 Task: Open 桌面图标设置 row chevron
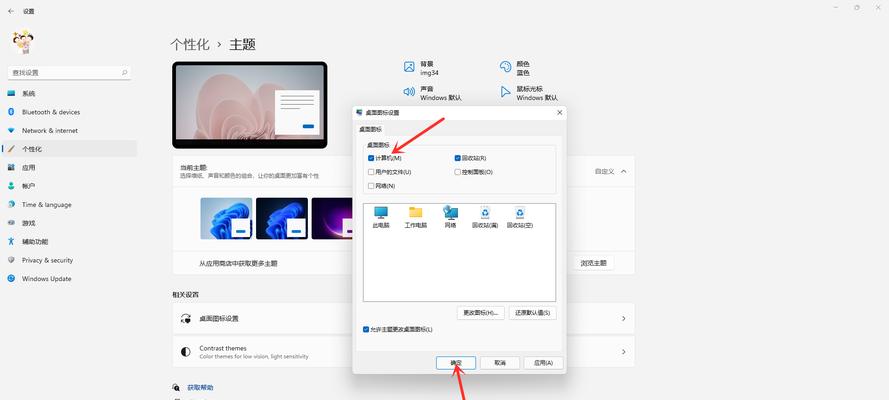(x=624, y=318)
